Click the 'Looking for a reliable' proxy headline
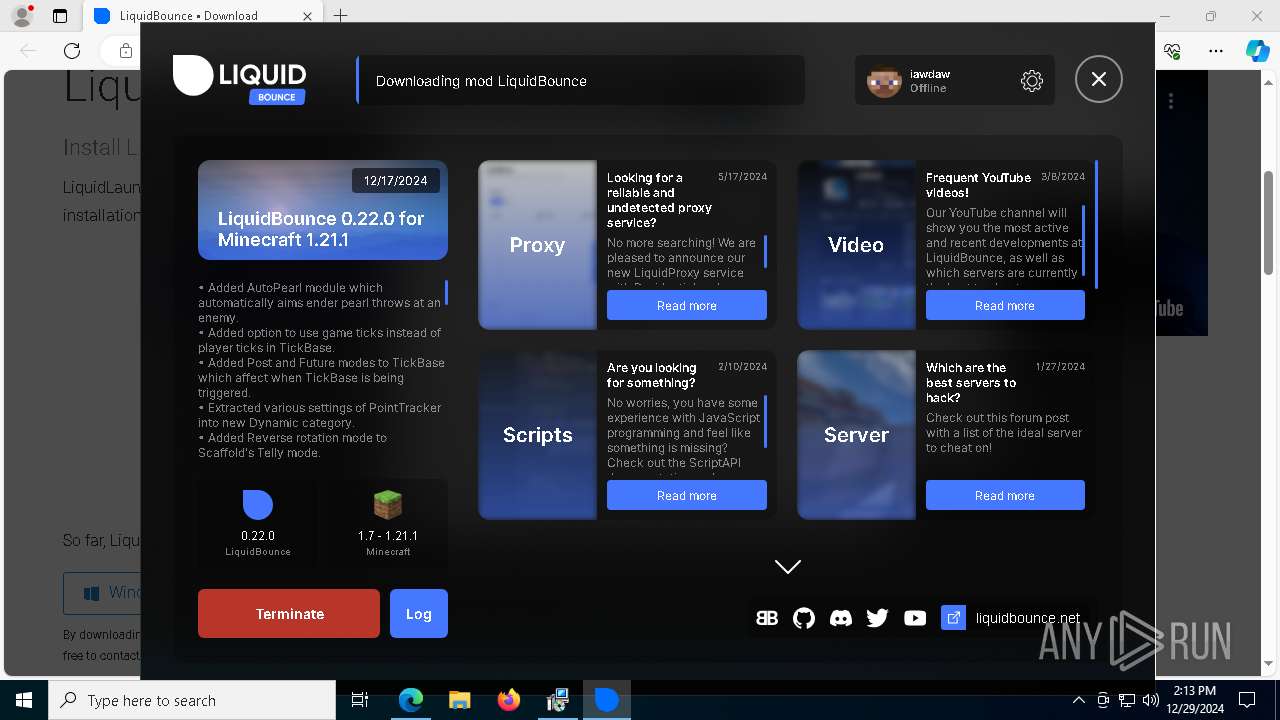Image resolution: width=1280 pixels, height=720 pixels. tap(659, 200)
